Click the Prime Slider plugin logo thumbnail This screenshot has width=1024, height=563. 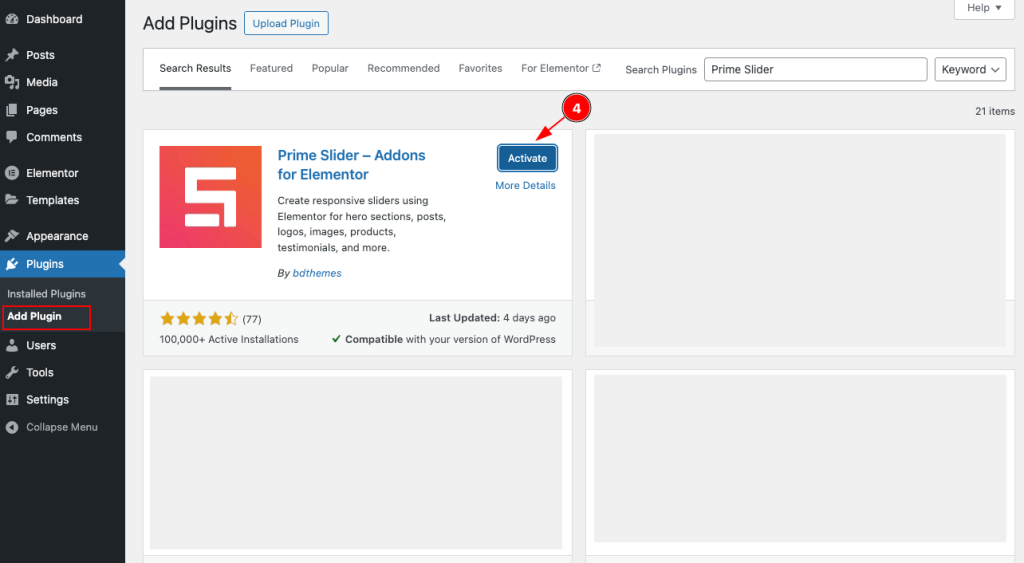(210, 196)
